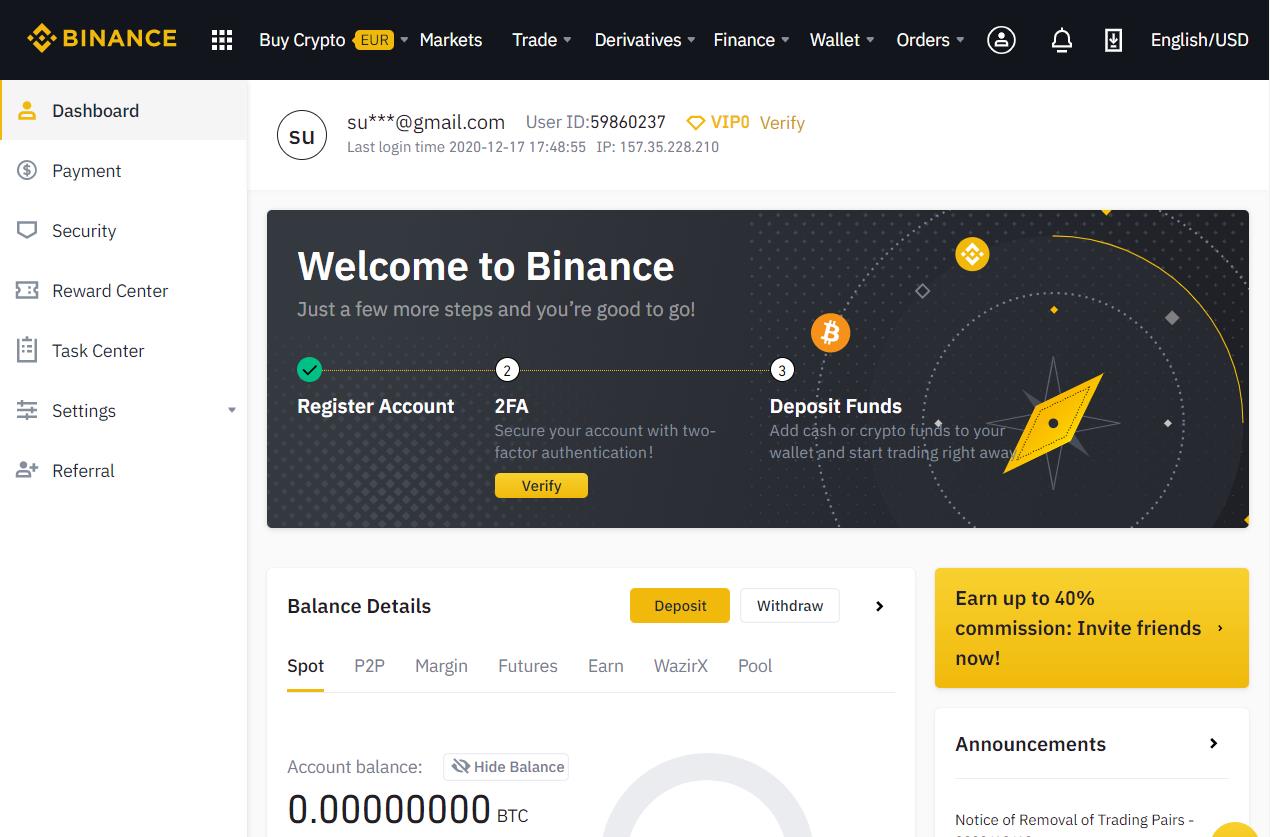Switch to the Pool balance tab
Viewport: 1270px width, 837px height.
coord(755,666)
